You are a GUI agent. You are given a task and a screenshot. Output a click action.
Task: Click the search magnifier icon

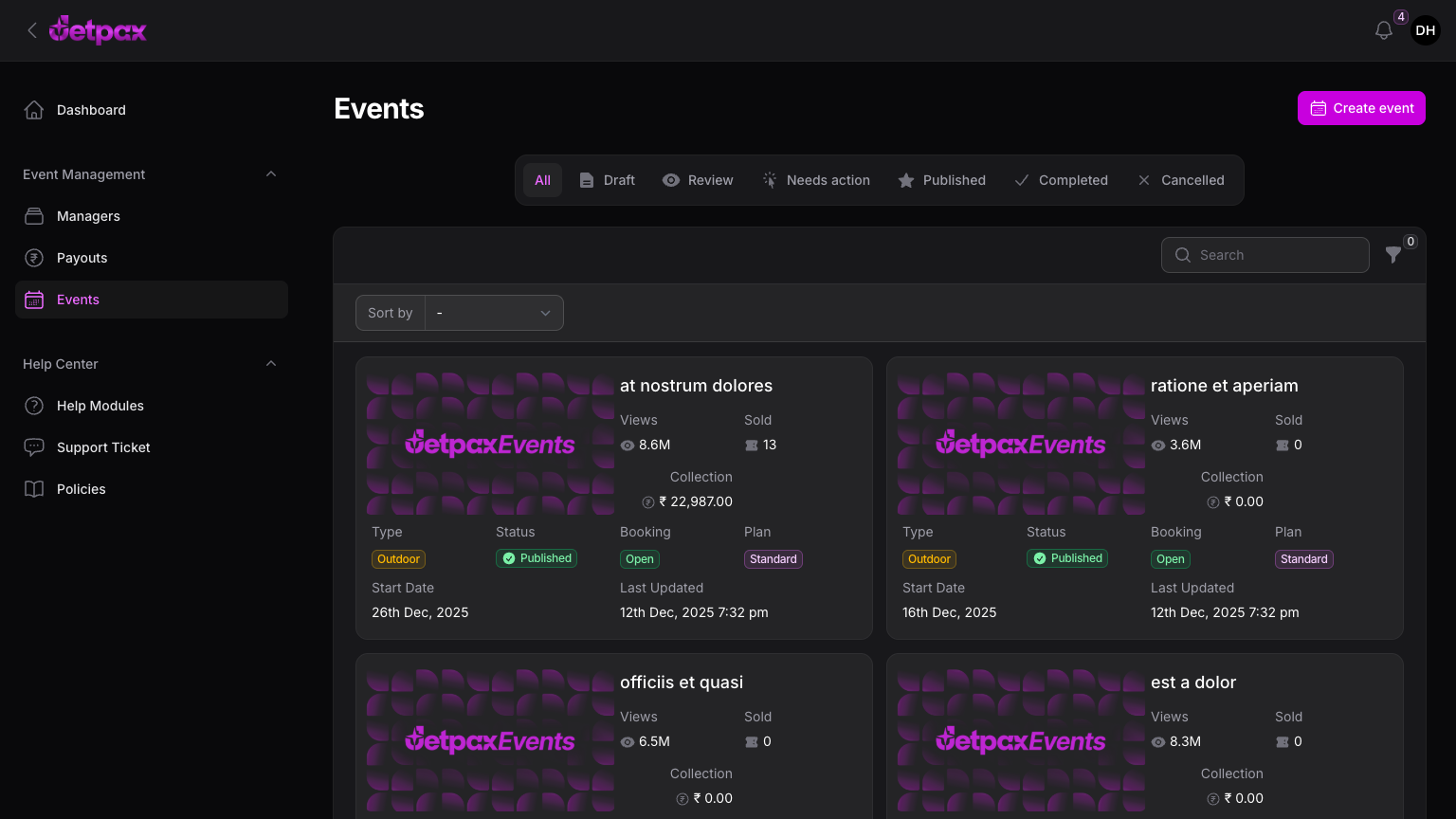point(1183,255)
